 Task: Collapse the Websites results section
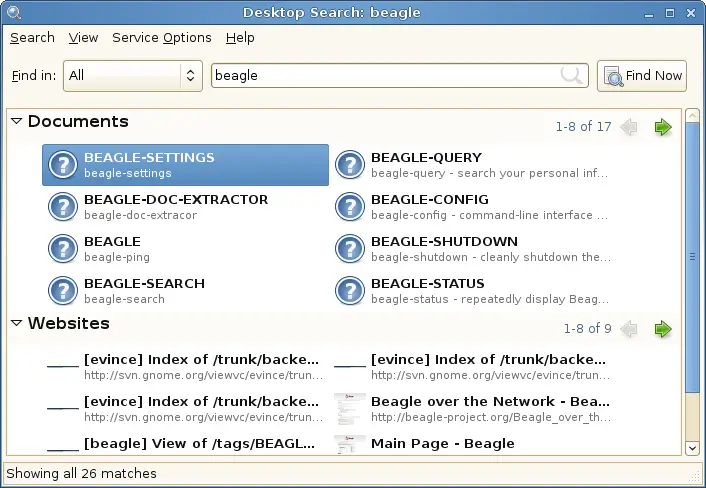(16, 323)
